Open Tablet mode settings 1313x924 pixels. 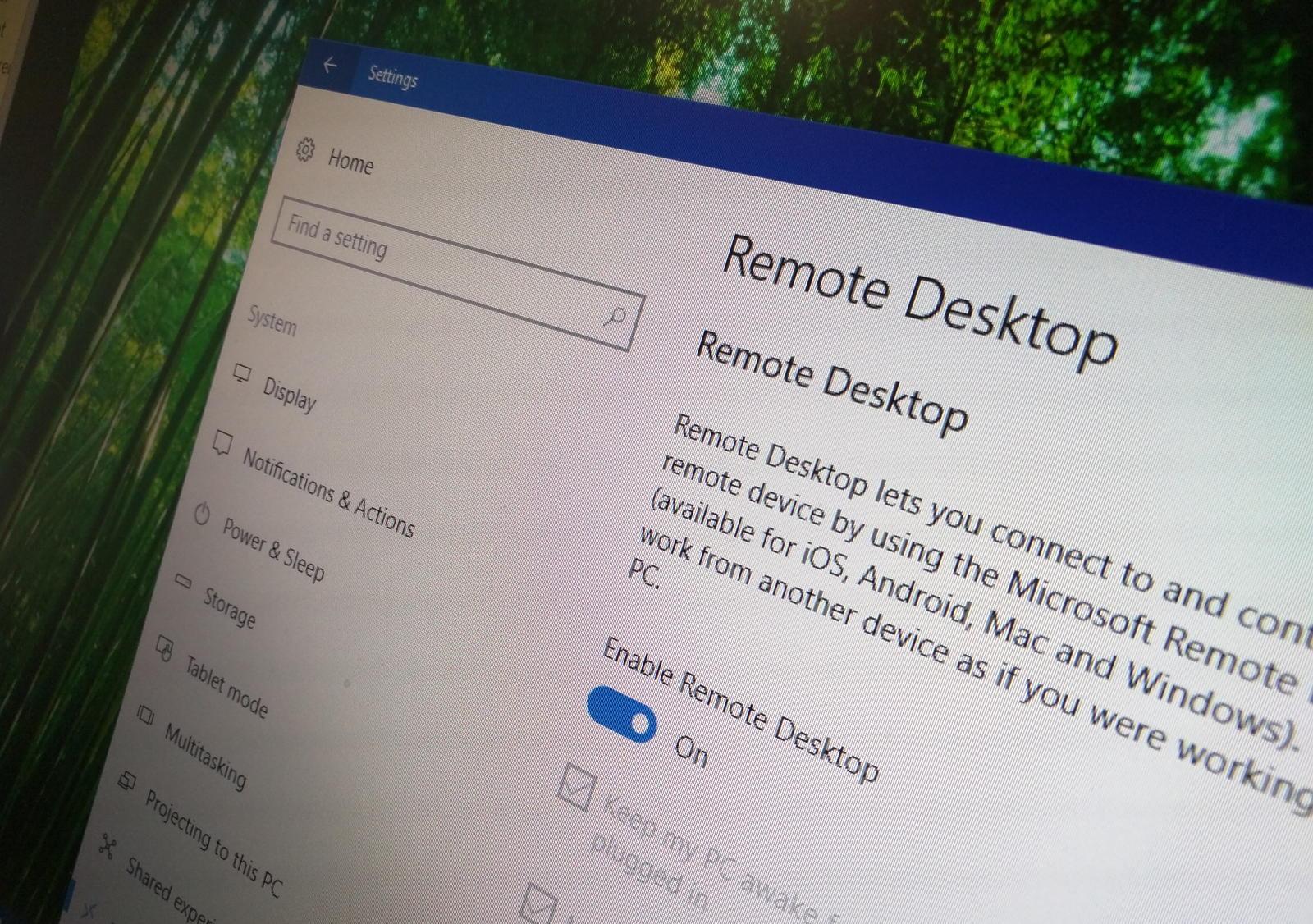coord(226,688)
